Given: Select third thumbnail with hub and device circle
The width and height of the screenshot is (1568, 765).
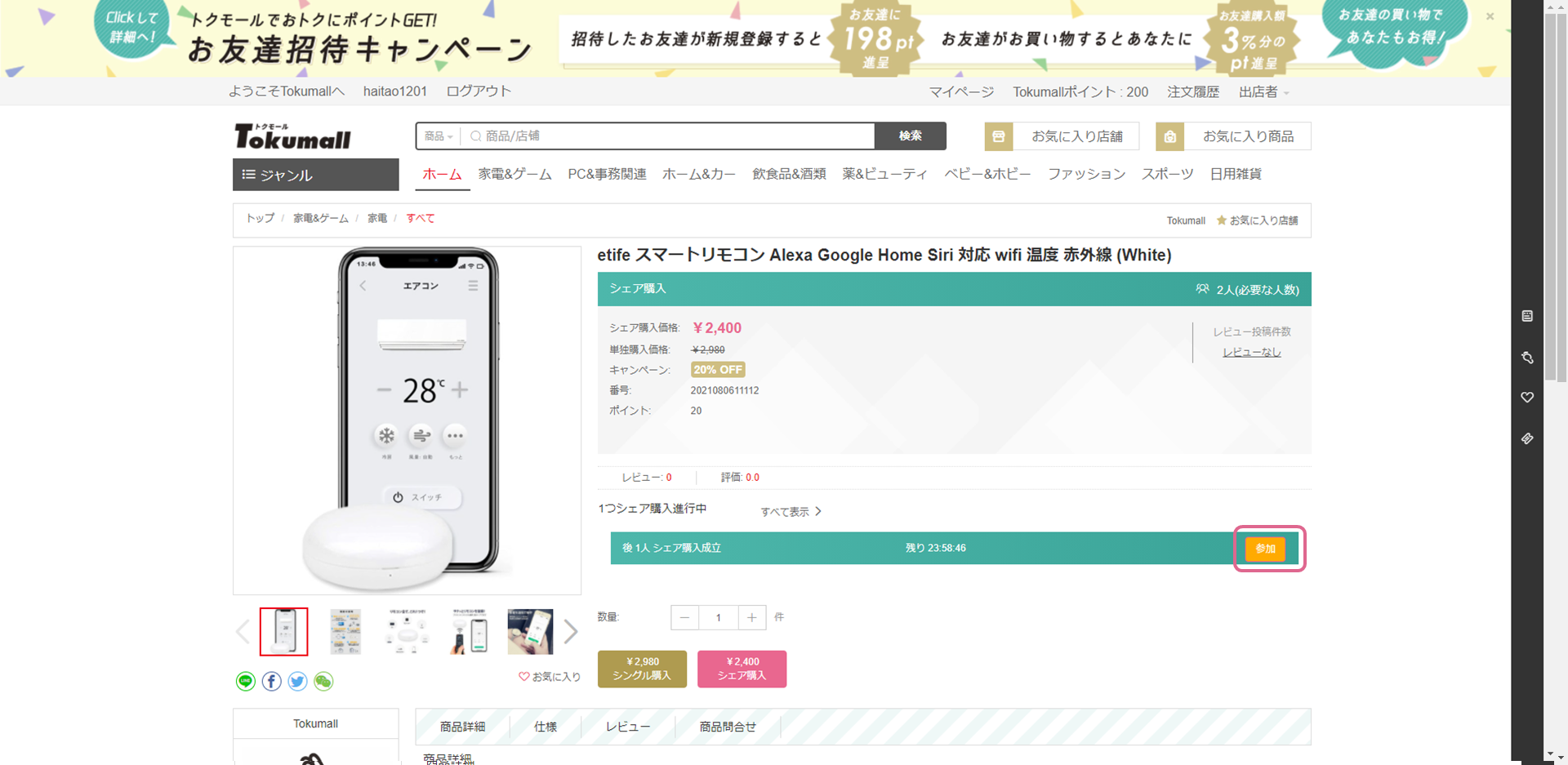Looking at the screenshot, I should [x=407, y=632].
